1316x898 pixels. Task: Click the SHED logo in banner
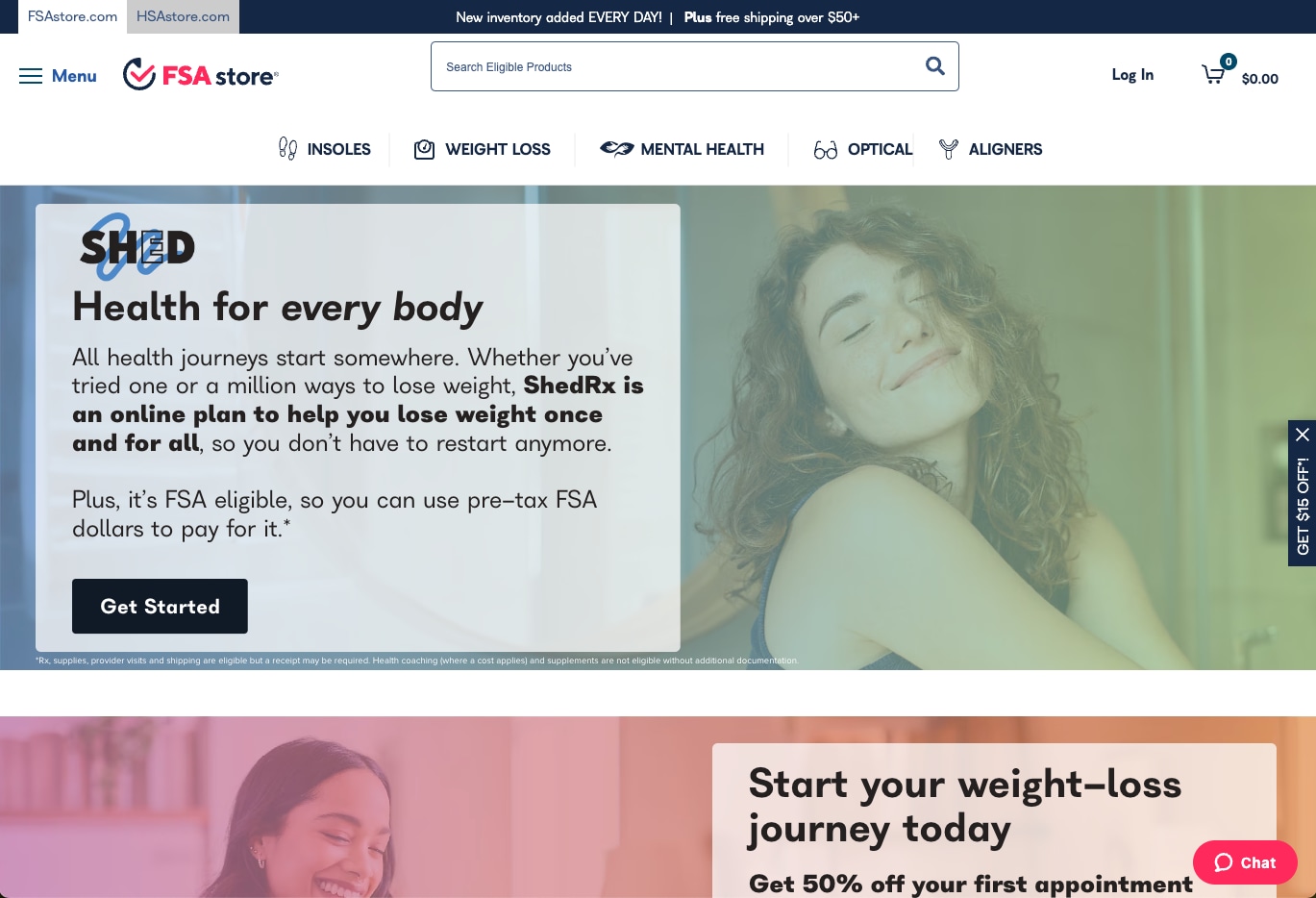137,247
